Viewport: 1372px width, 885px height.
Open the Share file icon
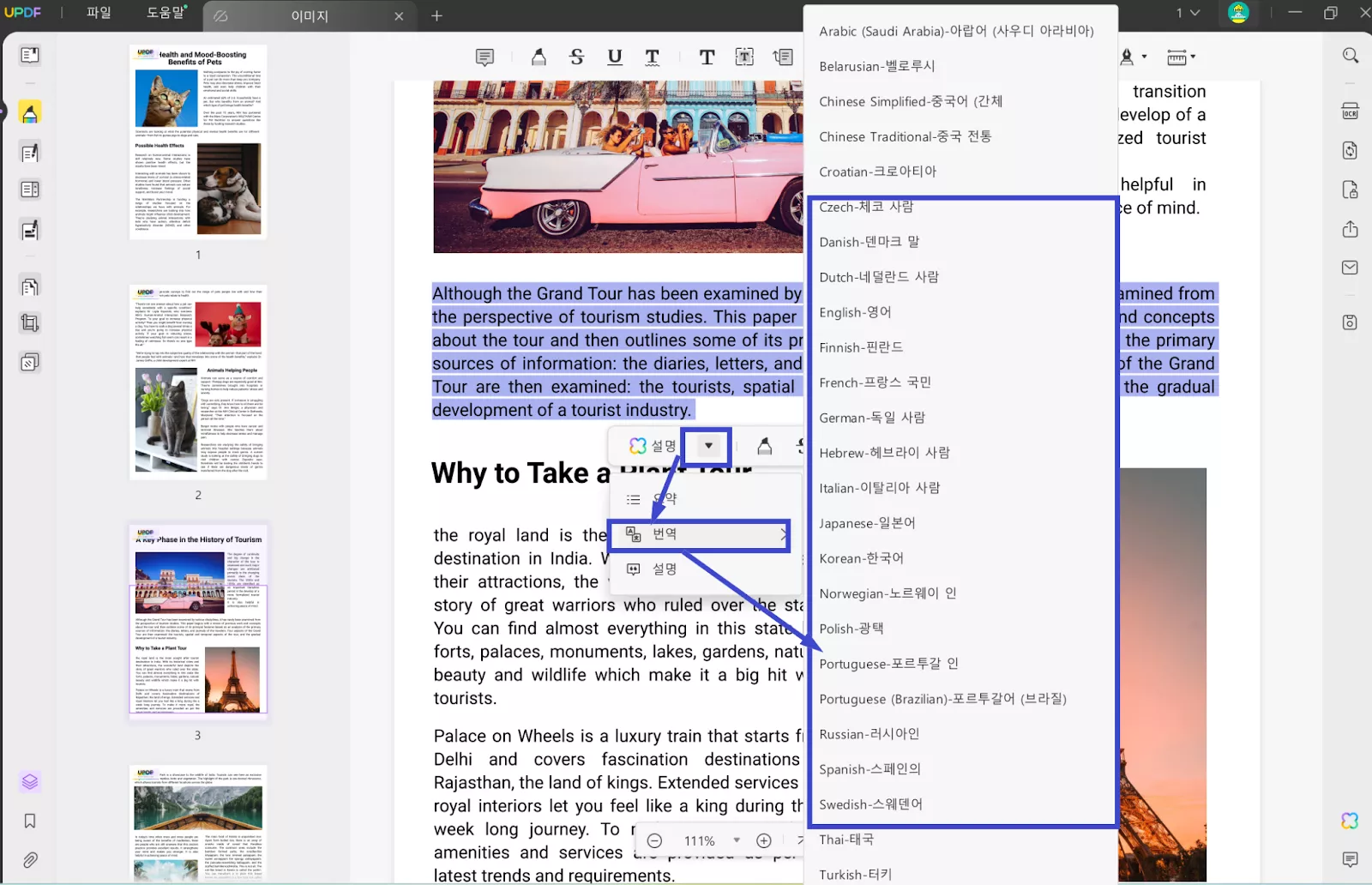coord(1350,229)
